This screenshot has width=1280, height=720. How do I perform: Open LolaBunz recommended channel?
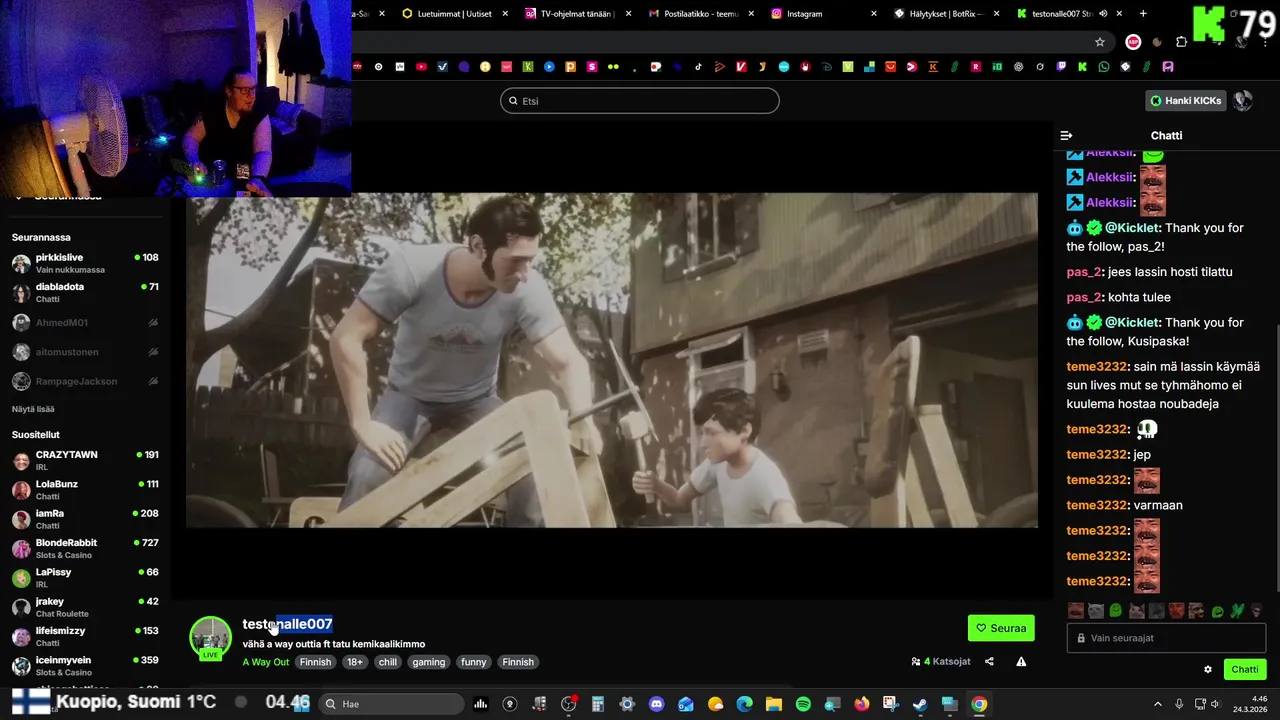(x=85, y=489)
